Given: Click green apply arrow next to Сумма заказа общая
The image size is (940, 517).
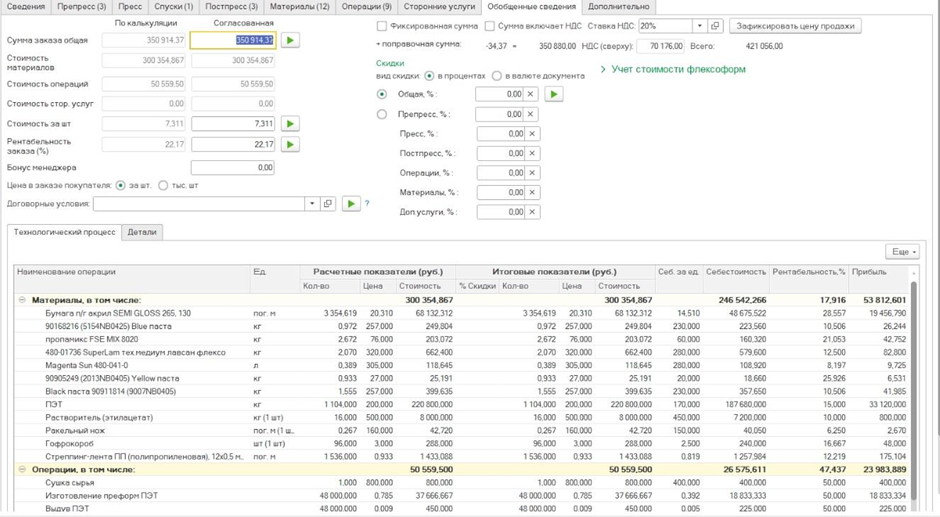Looking at the screenshot, I should (x=290, y=41).
